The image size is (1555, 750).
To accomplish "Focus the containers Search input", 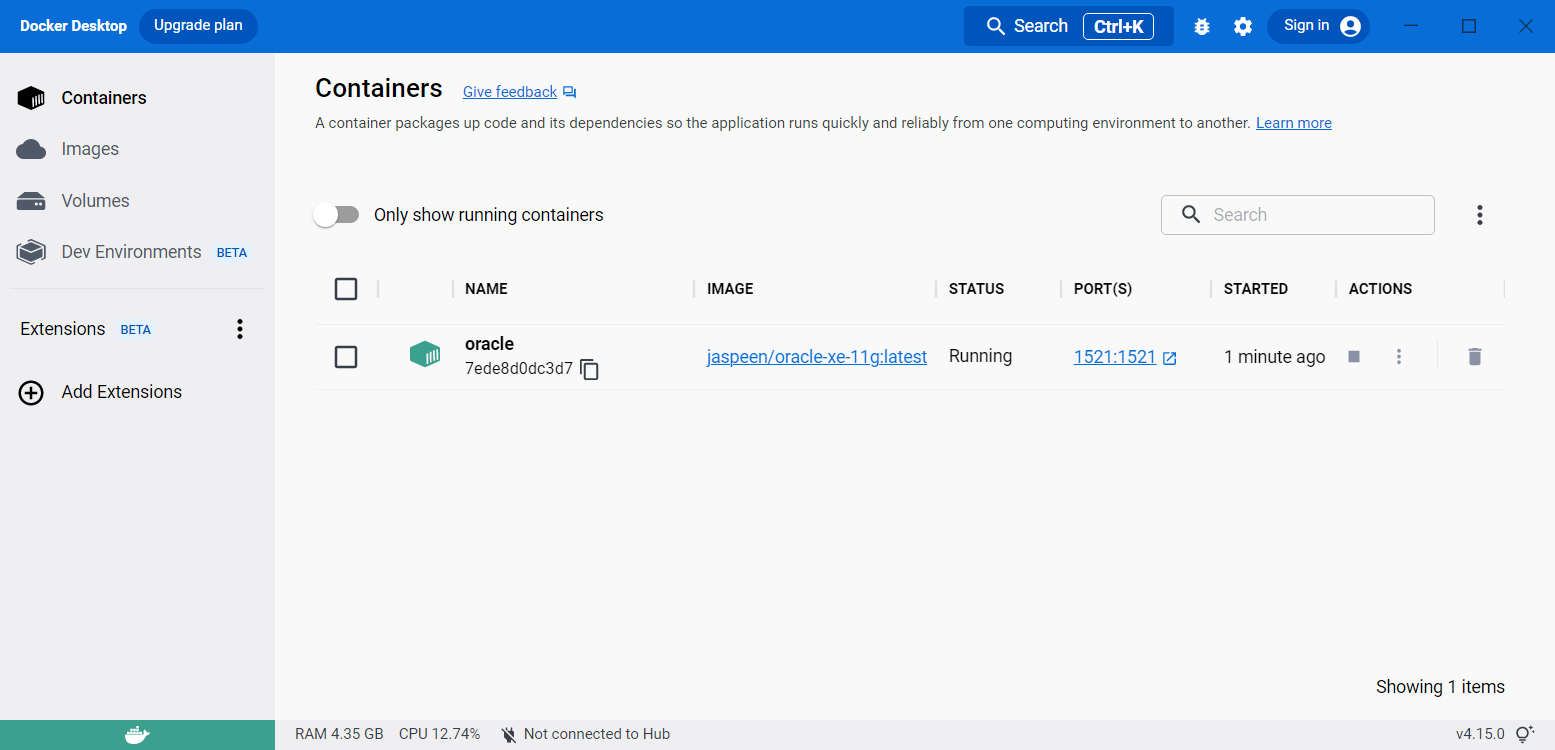I will click(x=1298, y=215).
